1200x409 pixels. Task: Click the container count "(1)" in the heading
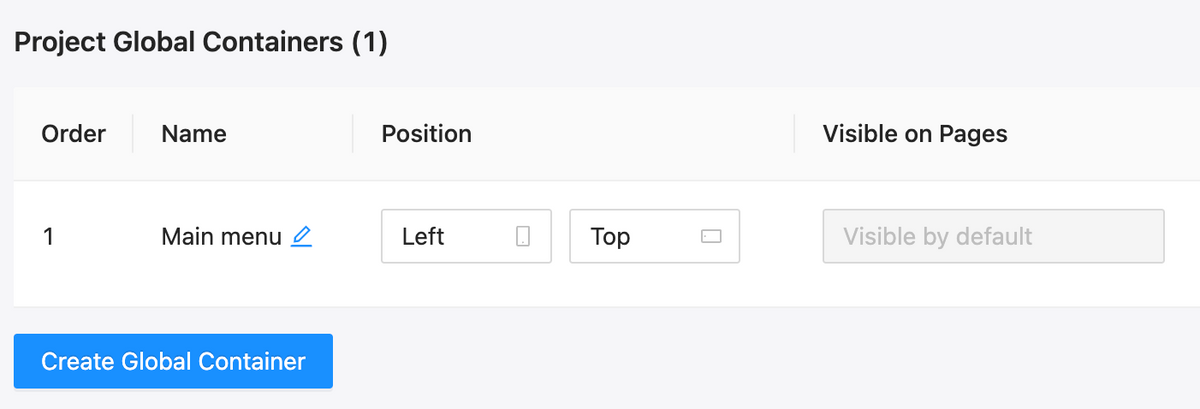(x=370, y=43)
